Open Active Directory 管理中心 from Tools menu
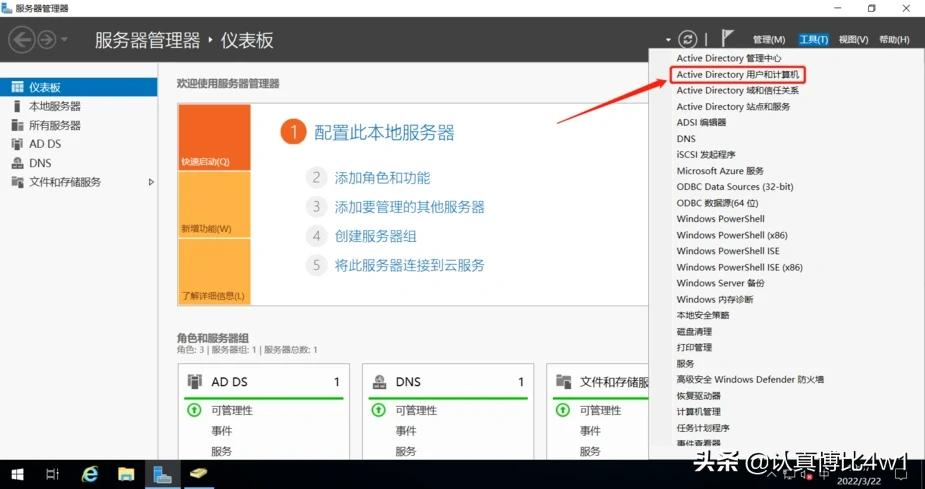The width and height of the screenshot is (925, 489). (729, 58)
